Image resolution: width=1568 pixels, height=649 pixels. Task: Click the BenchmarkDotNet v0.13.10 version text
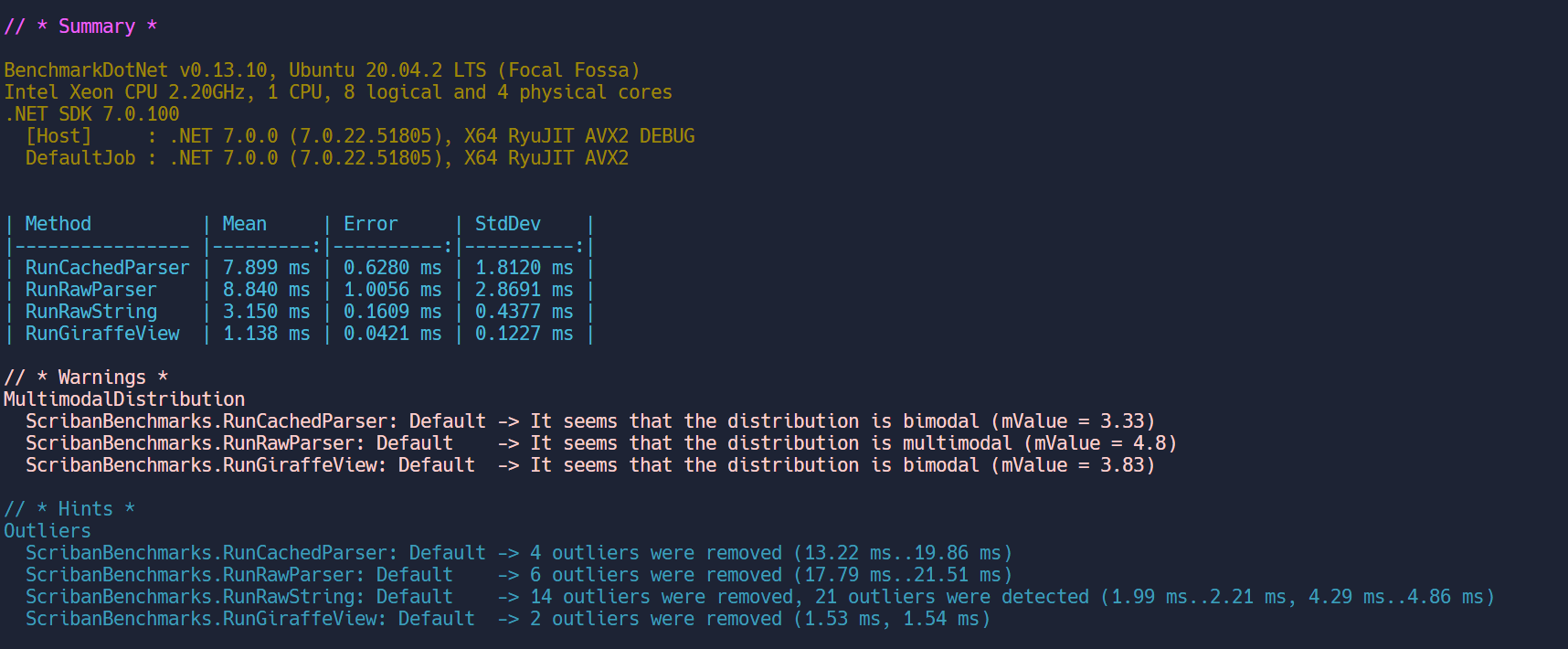pos(135,70)
